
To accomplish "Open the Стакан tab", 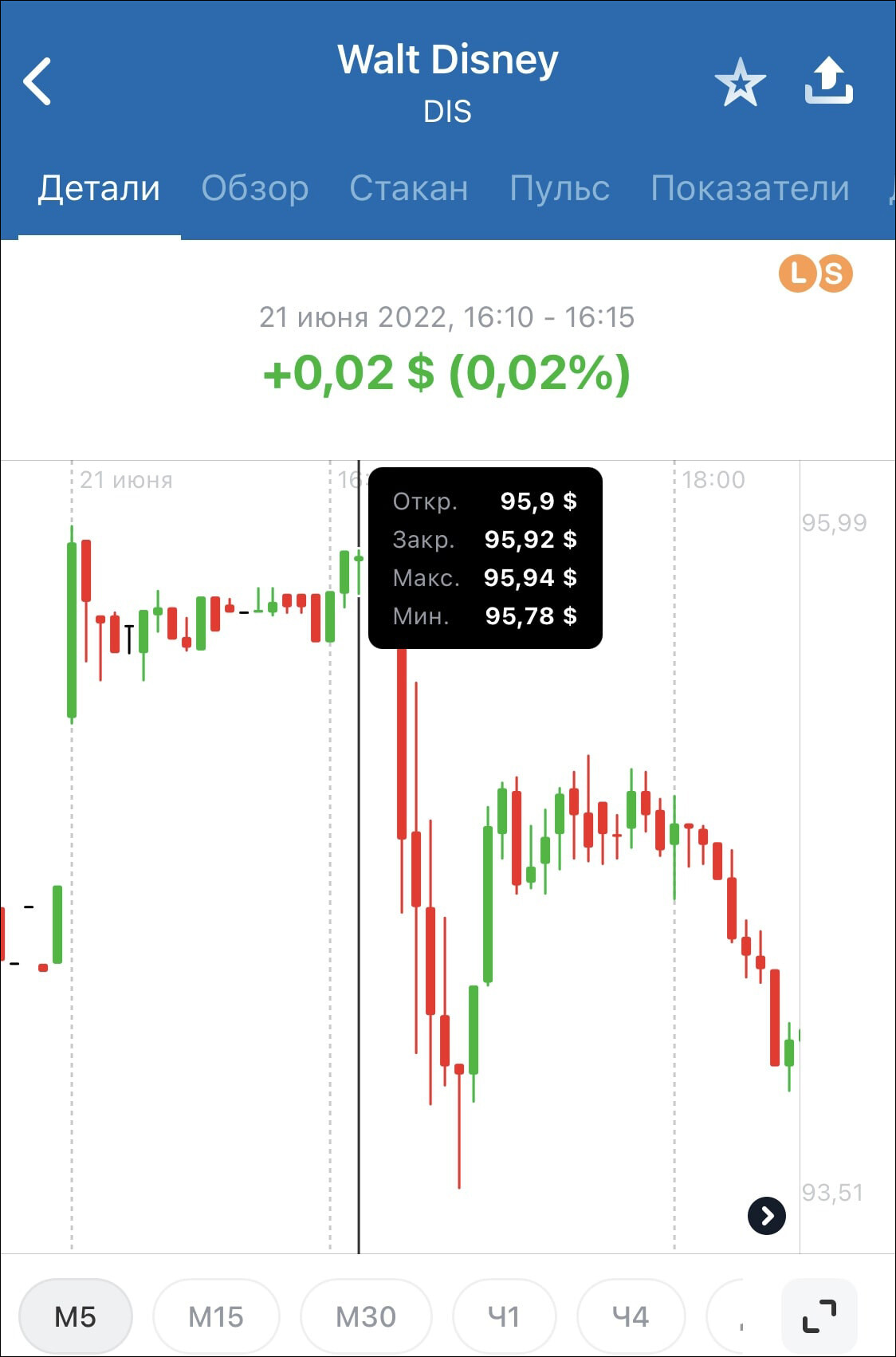I will click(x=409, y=188).
